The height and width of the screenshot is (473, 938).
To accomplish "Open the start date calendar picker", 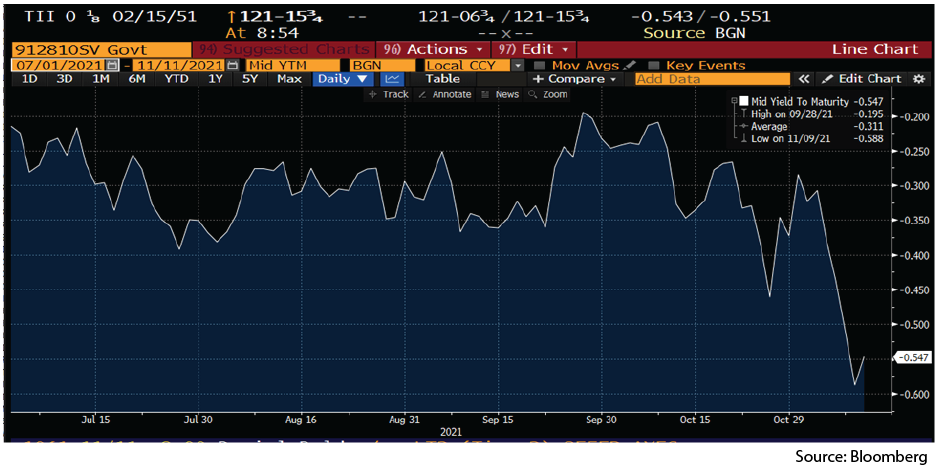I will coord(112,65).
